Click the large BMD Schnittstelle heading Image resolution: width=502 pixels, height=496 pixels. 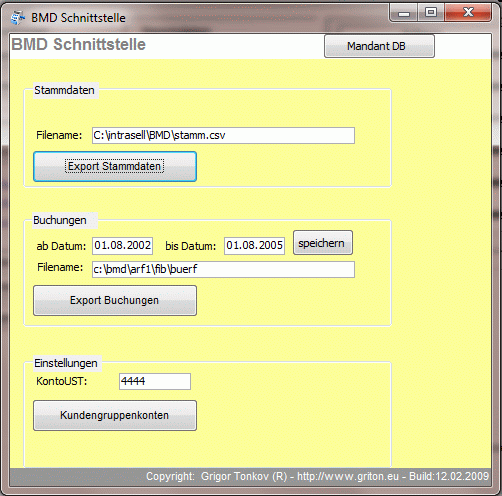[79, 44]
